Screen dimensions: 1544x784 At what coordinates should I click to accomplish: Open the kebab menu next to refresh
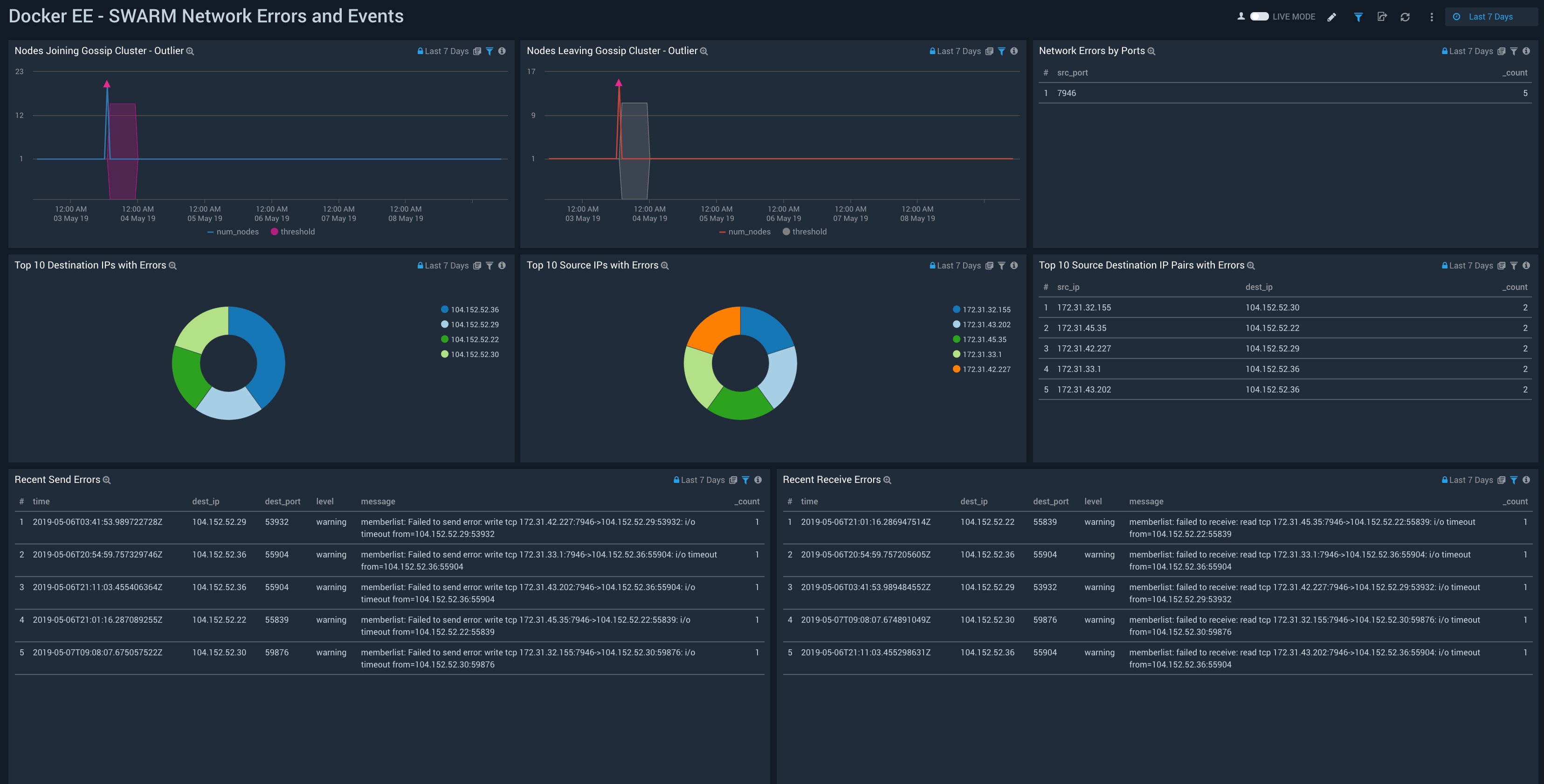(1431, 16)
